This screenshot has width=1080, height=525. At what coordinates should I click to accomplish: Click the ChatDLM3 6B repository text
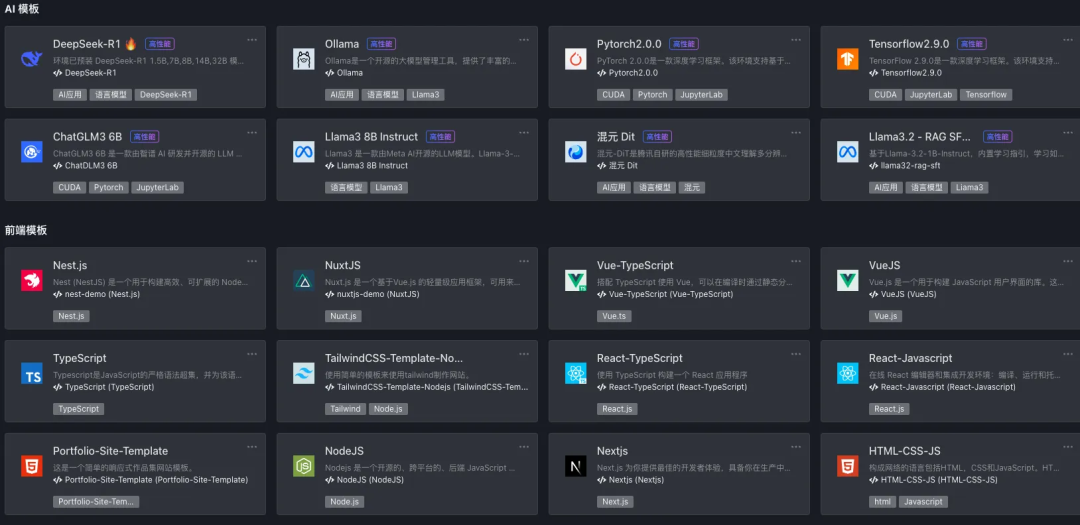click(91, 166)
